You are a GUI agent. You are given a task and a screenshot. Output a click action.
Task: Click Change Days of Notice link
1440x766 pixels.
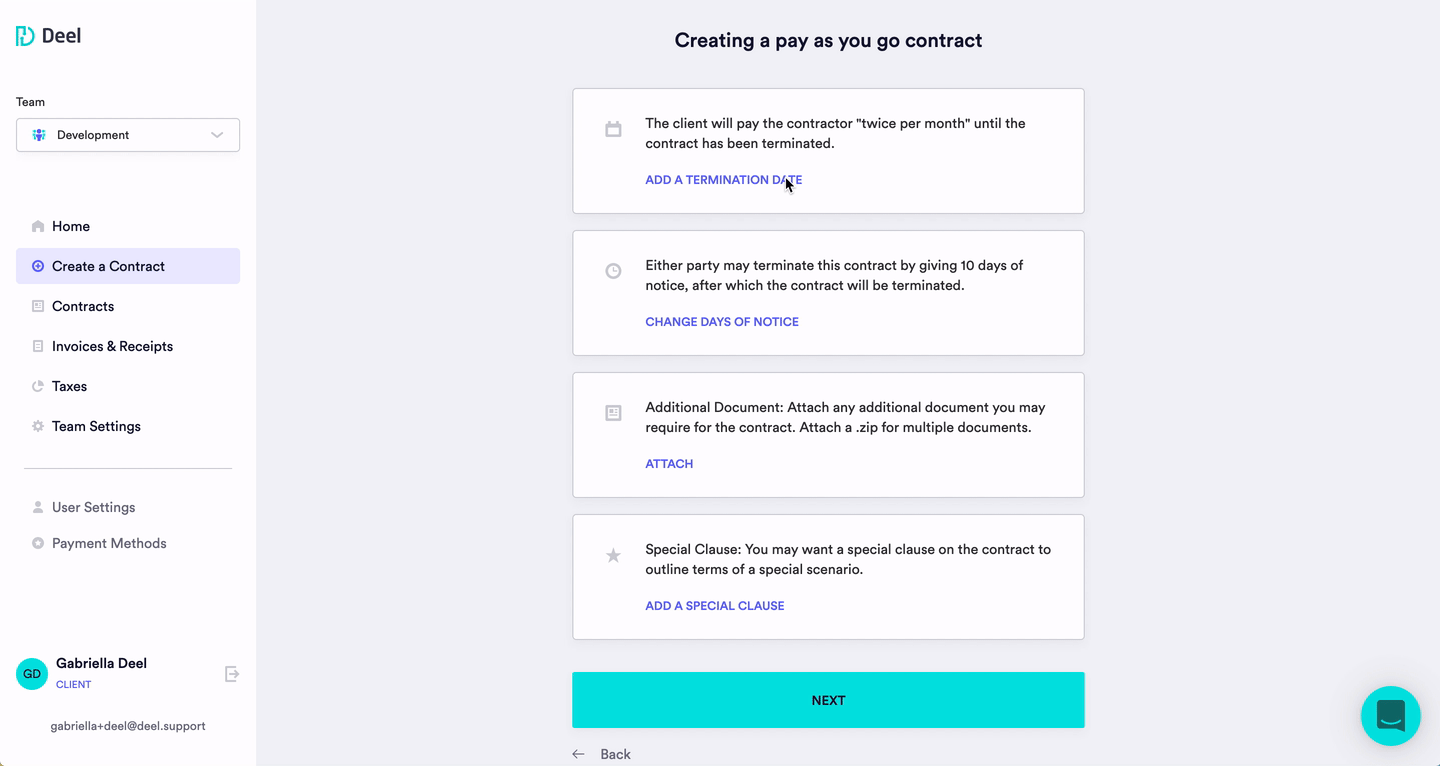click(722, 322)
